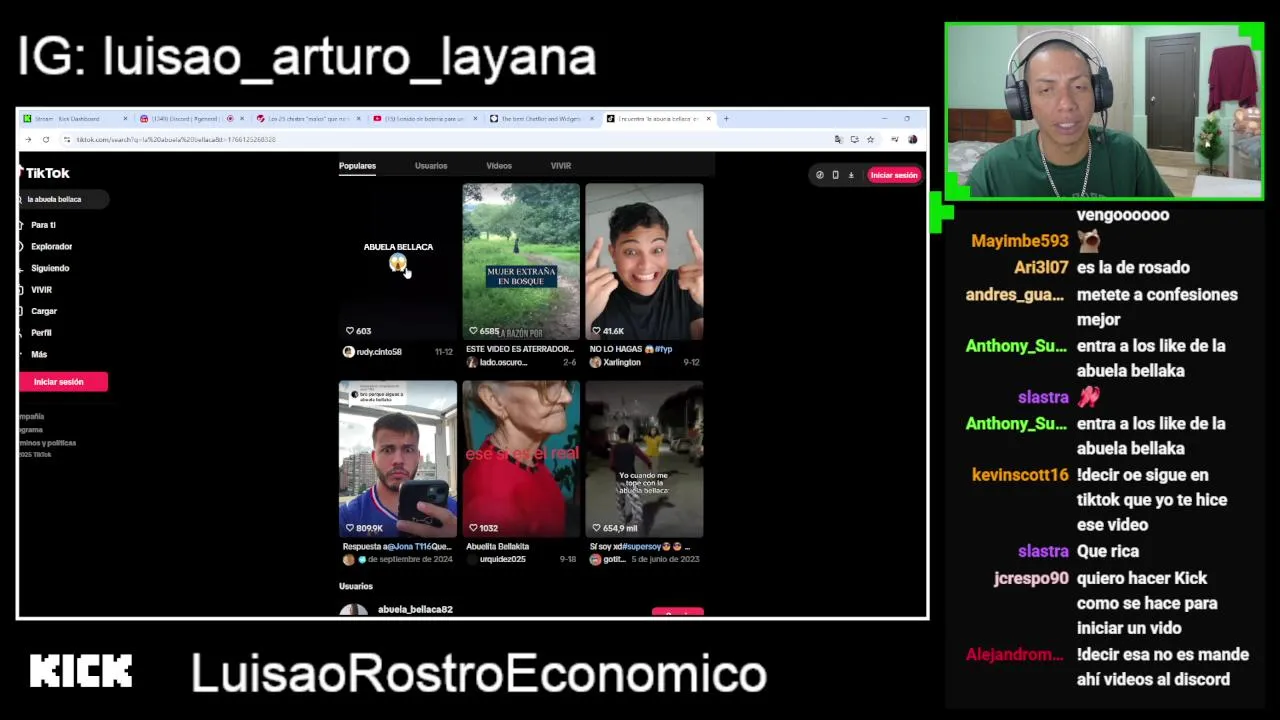Click the webcam feed of the streamer

[x=1104, y=111]
